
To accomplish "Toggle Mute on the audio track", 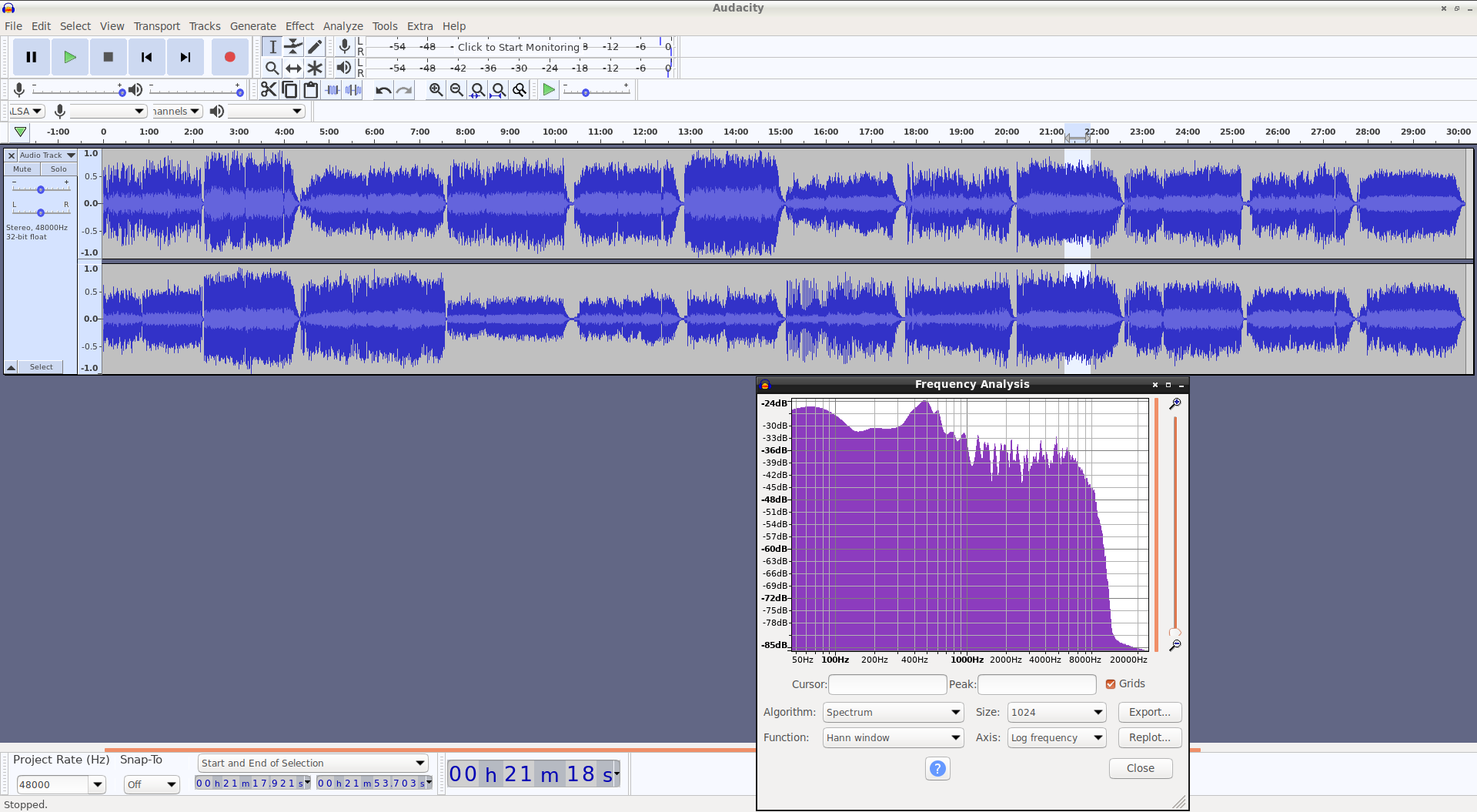I will pyautogui.click(x=22, y=169).
